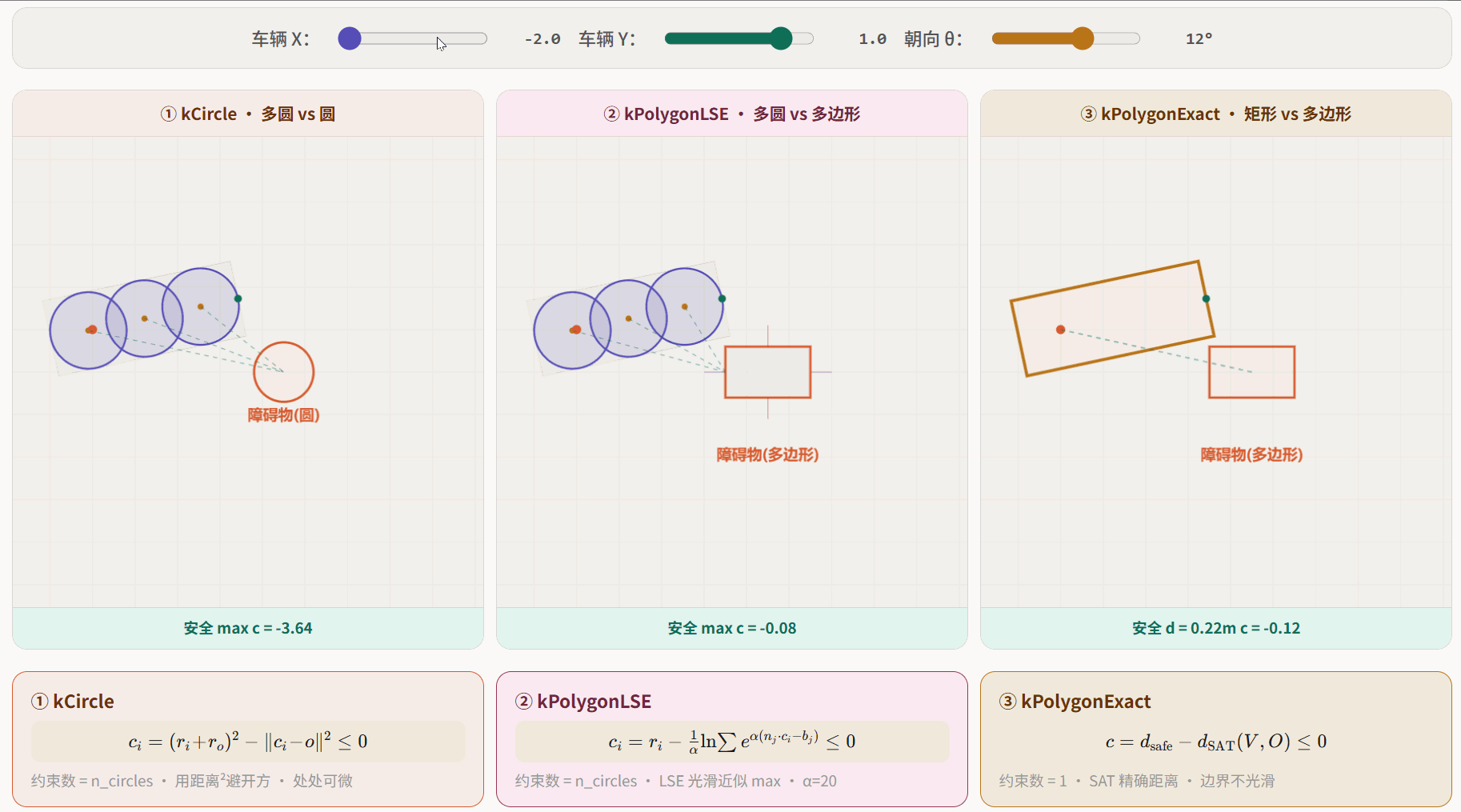This screenshot has height=812, width=1461.
Task: Select the ① kCircle 多圆 vs 圆 panel header
Action: pyautogui.click(x=248, y=114)
